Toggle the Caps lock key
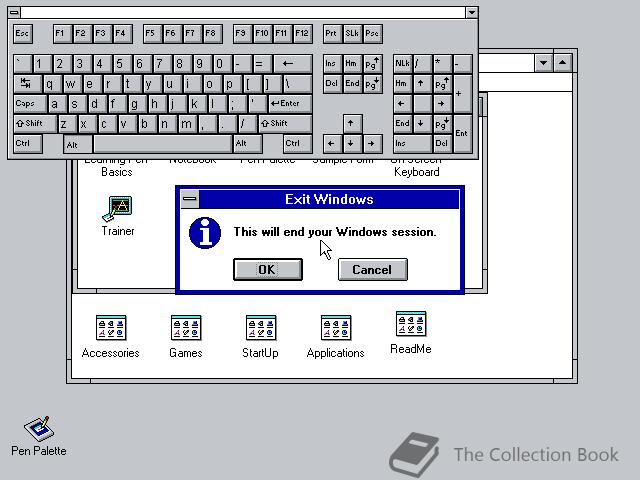 pyautogui.click(x=30, y=104)
